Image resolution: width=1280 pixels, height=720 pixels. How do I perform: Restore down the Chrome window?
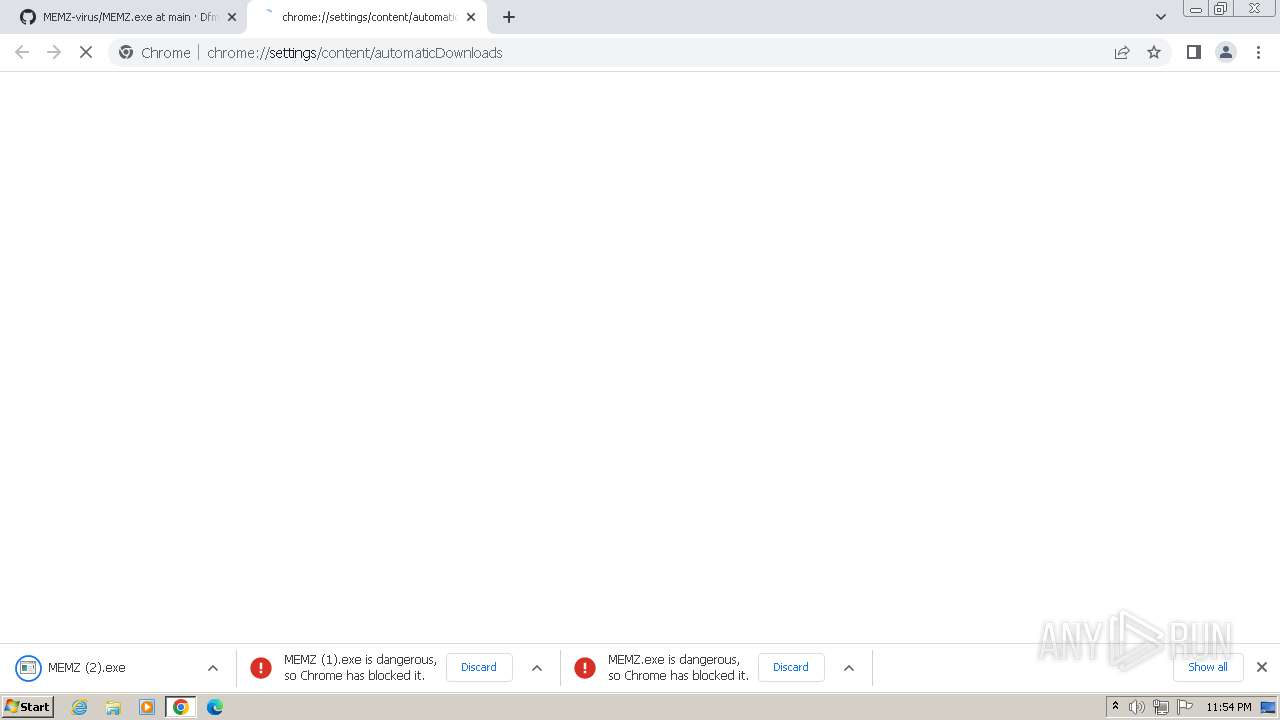1221,9
